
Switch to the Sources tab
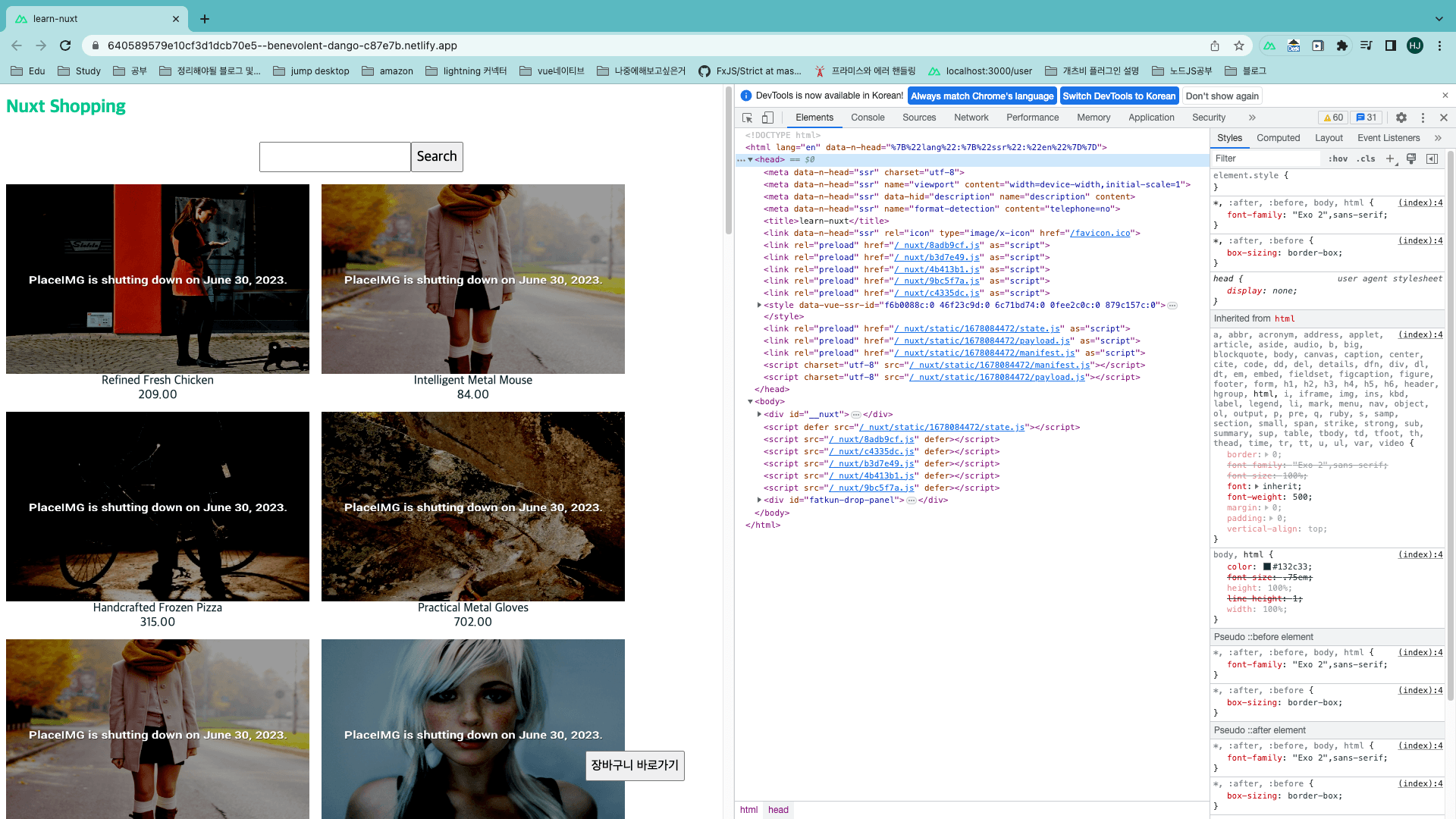pyautogui.click(x=919, y=118)
